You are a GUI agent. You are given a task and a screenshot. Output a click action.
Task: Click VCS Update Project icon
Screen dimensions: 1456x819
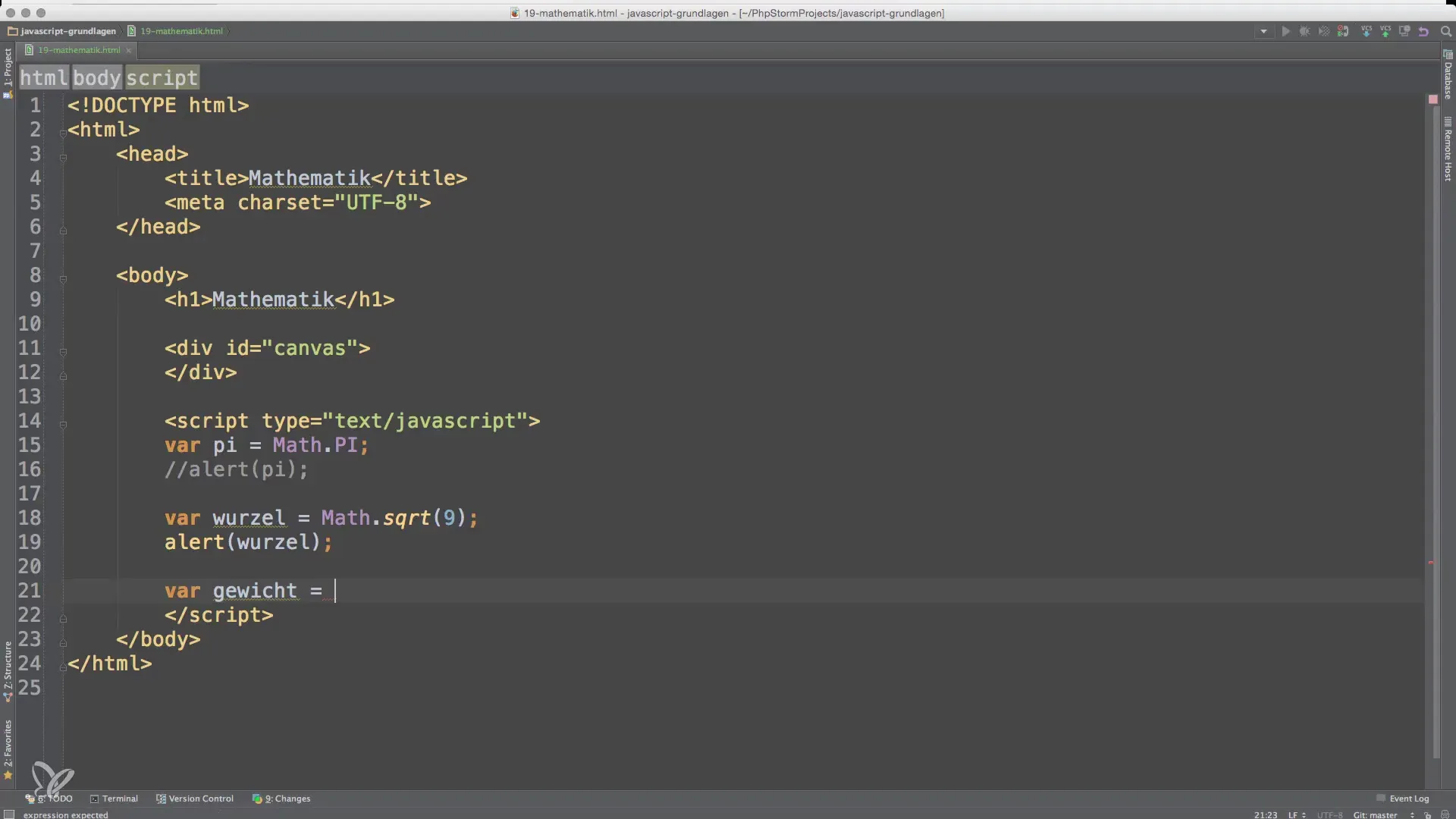click(1367, 32)
